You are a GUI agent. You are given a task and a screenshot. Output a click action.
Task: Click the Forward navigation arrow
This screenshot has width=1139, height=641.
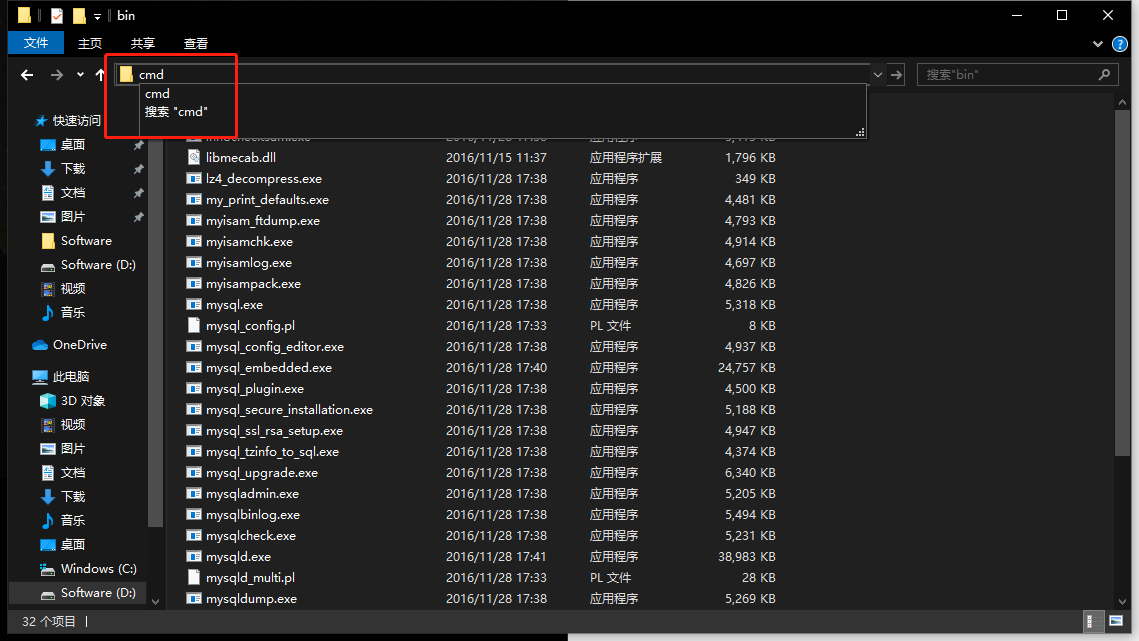(x=57, y=75)
